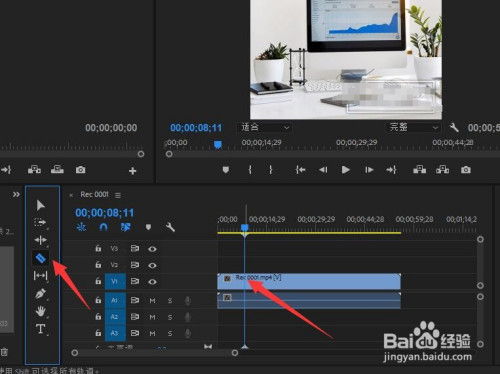Hide V1 track using eye icon
Viewport: 500px width, 374px height.
(152, 282)
